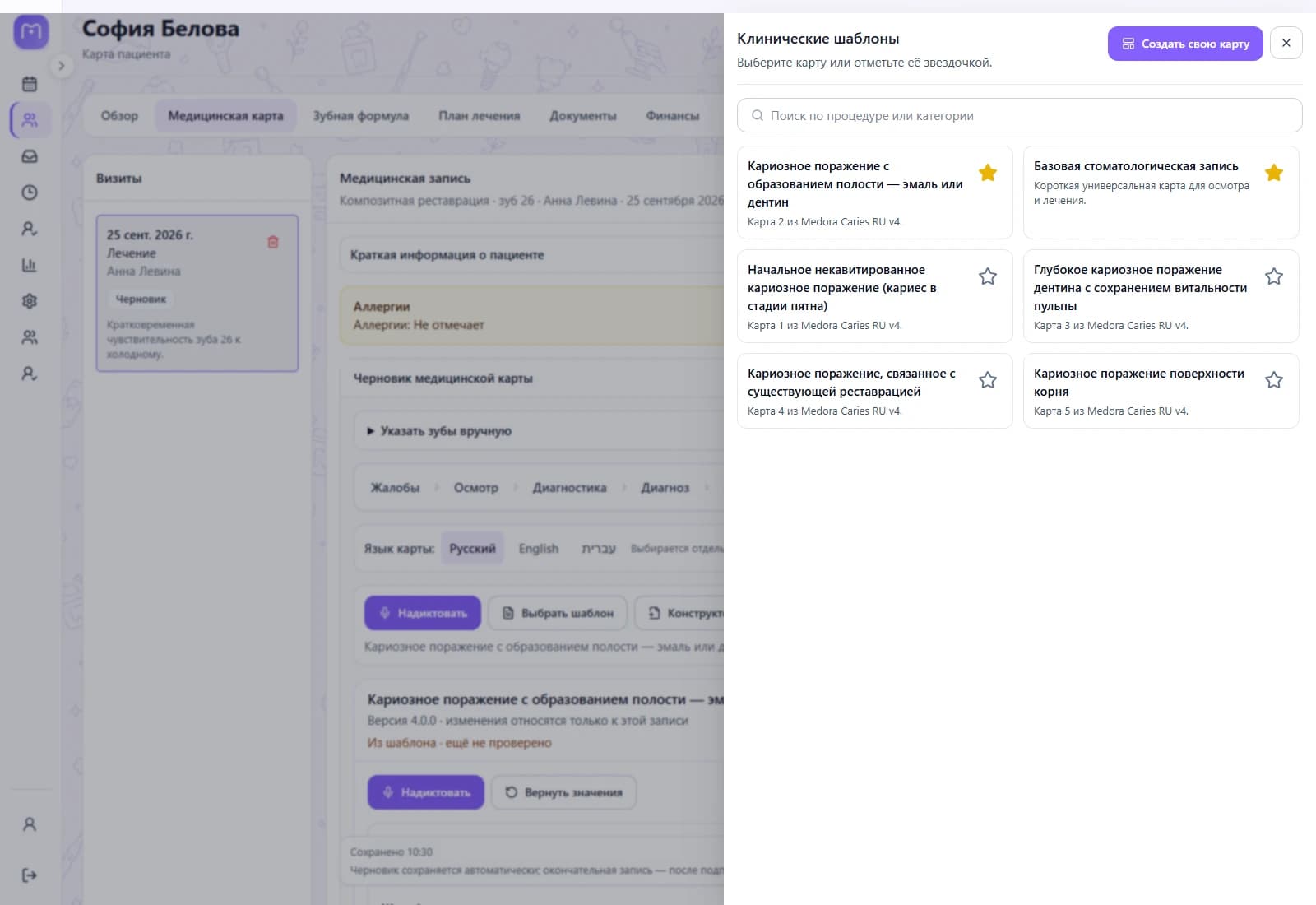This screenshot has height=905, width=1316.
Task: Select English as card language
Action: pos(538,549)
